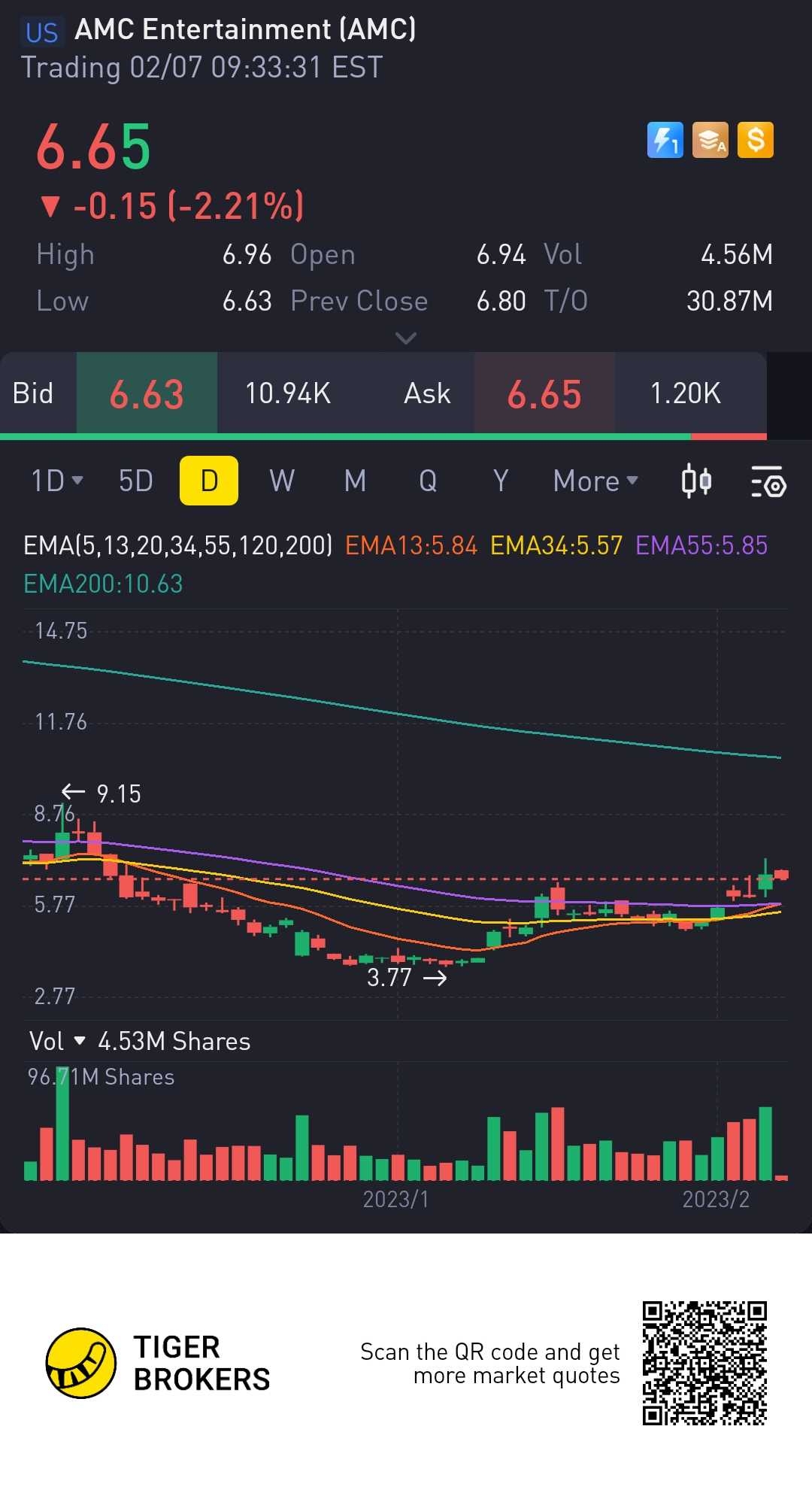Open the chart indicator settings icon
The width and height of the screenshot is (812, 1493).
coord(768,481)
